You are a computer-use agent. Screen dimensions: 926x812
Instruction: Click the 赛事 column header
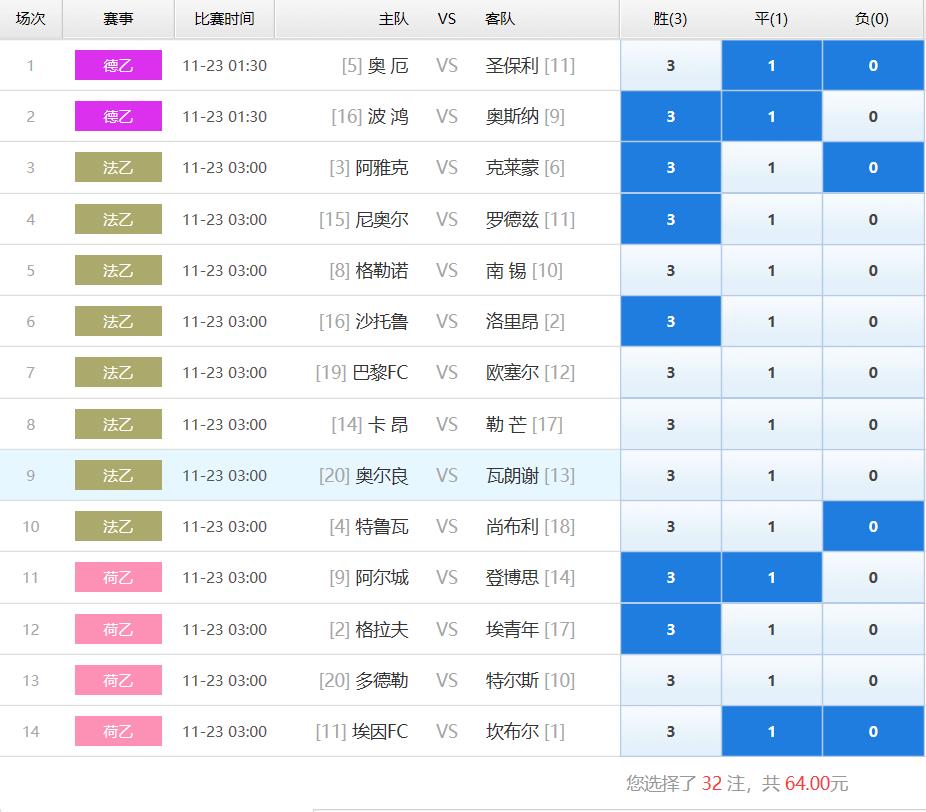[x=118, y=19]
